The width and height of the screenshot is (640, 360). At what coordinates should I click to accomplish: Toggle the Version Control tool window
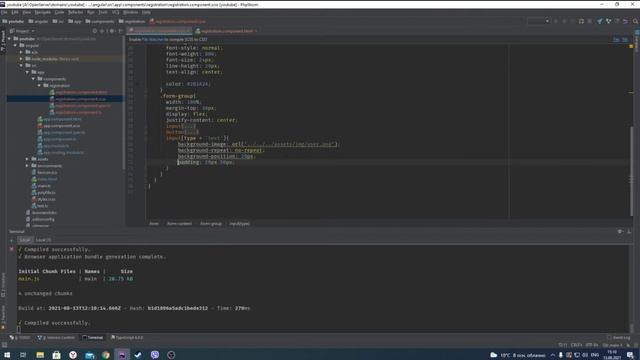tap(56, 338)
